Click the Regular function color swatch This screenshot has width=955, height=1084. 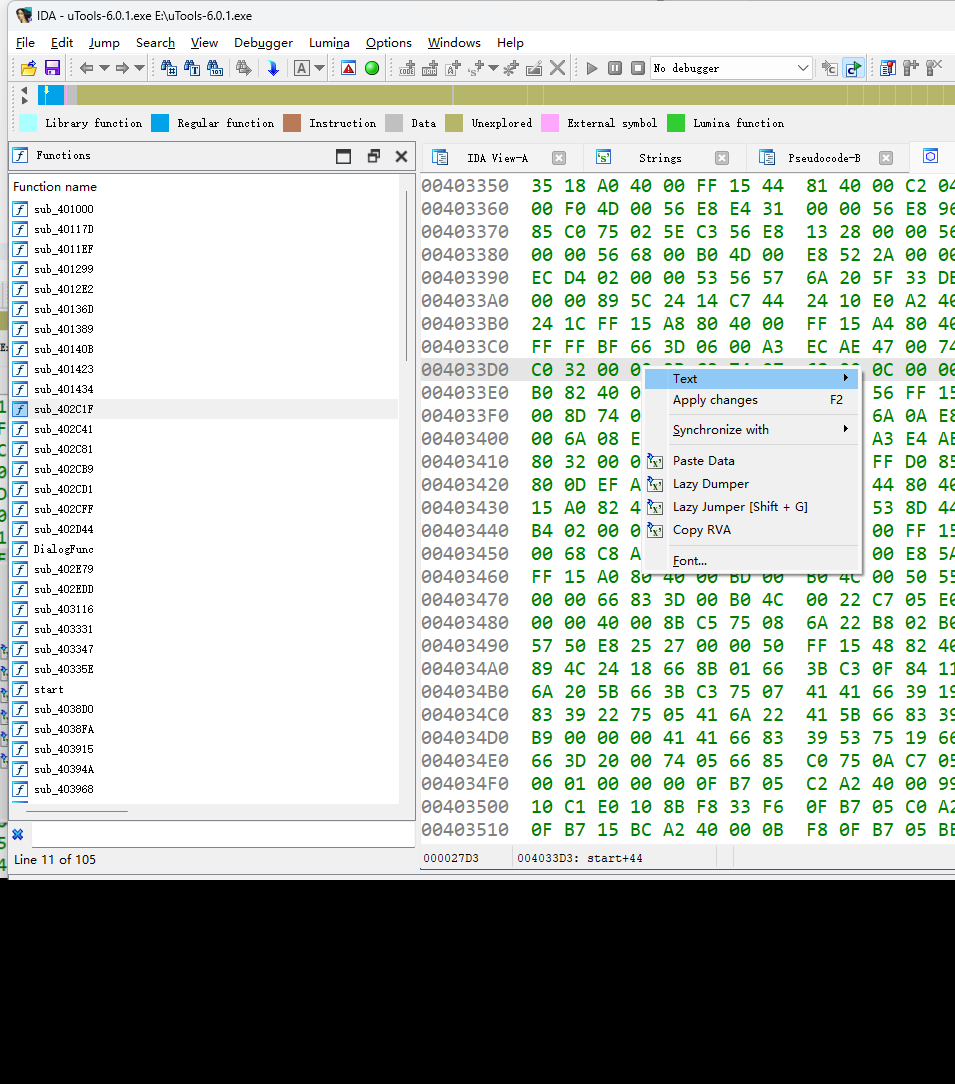click(x=160, y=123)
